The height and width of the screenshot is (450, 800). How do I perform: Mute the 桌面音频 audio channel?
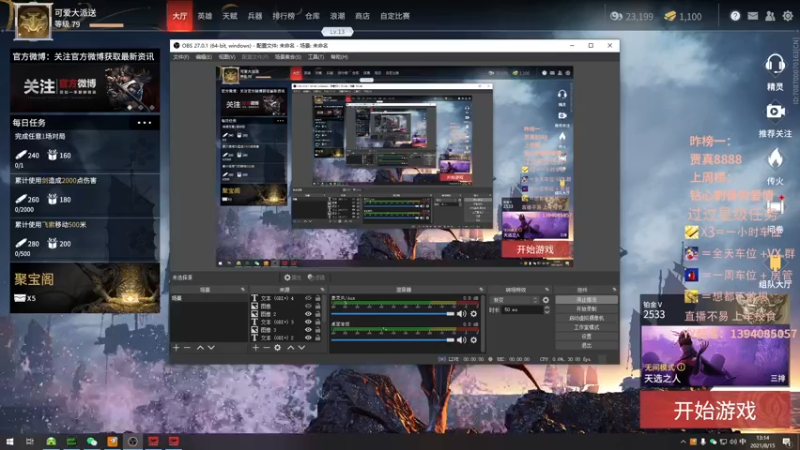tap(462, 340)
